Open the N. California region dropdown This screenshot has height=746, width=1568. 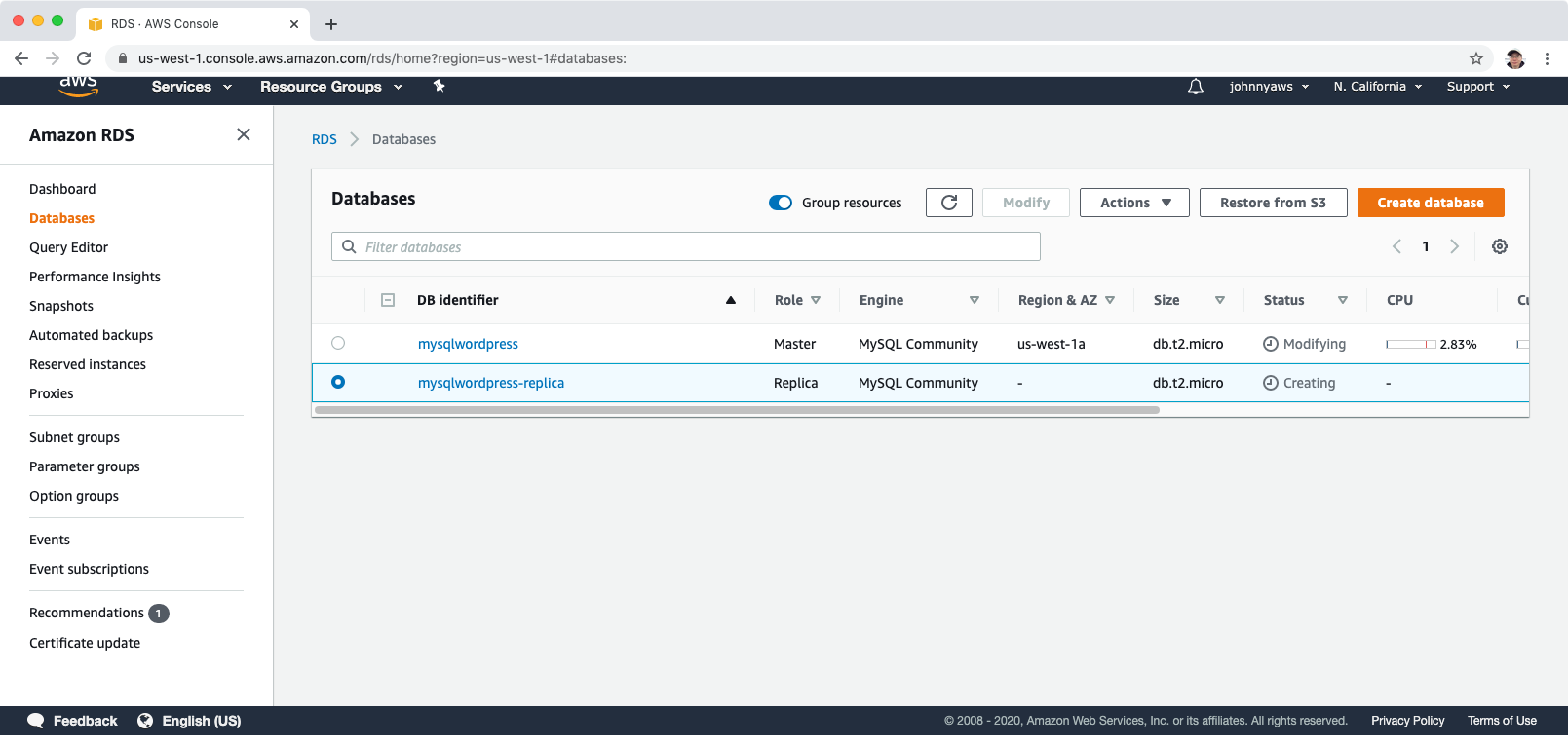[x=1378, y=87]
